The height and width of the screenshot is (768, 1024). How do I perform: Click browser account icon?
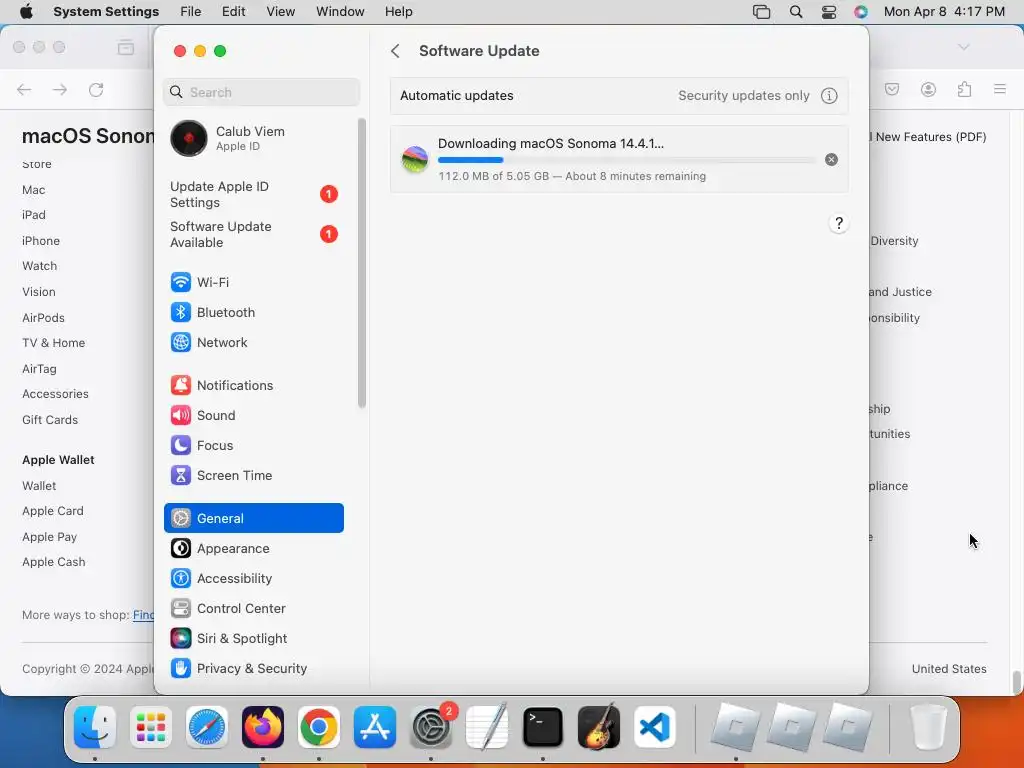coord(928,89)
